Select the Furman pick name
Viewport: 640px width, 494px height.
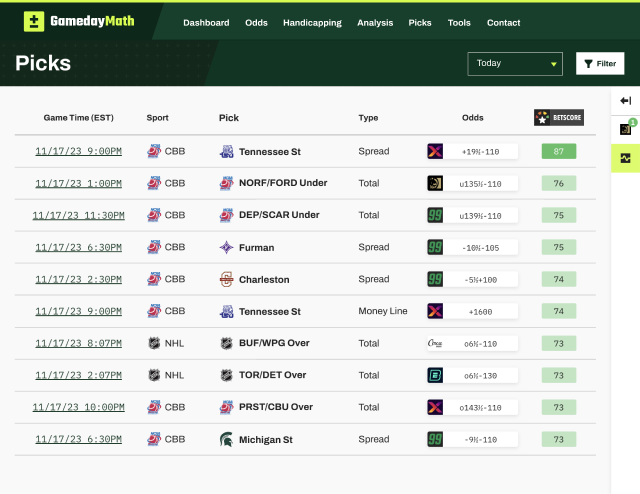(256, 247)
